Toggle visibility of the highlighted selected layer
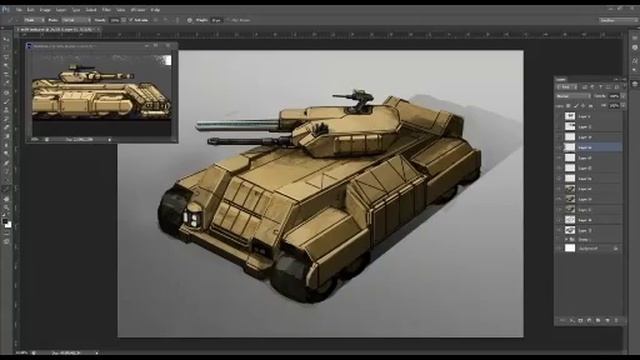 560,147
